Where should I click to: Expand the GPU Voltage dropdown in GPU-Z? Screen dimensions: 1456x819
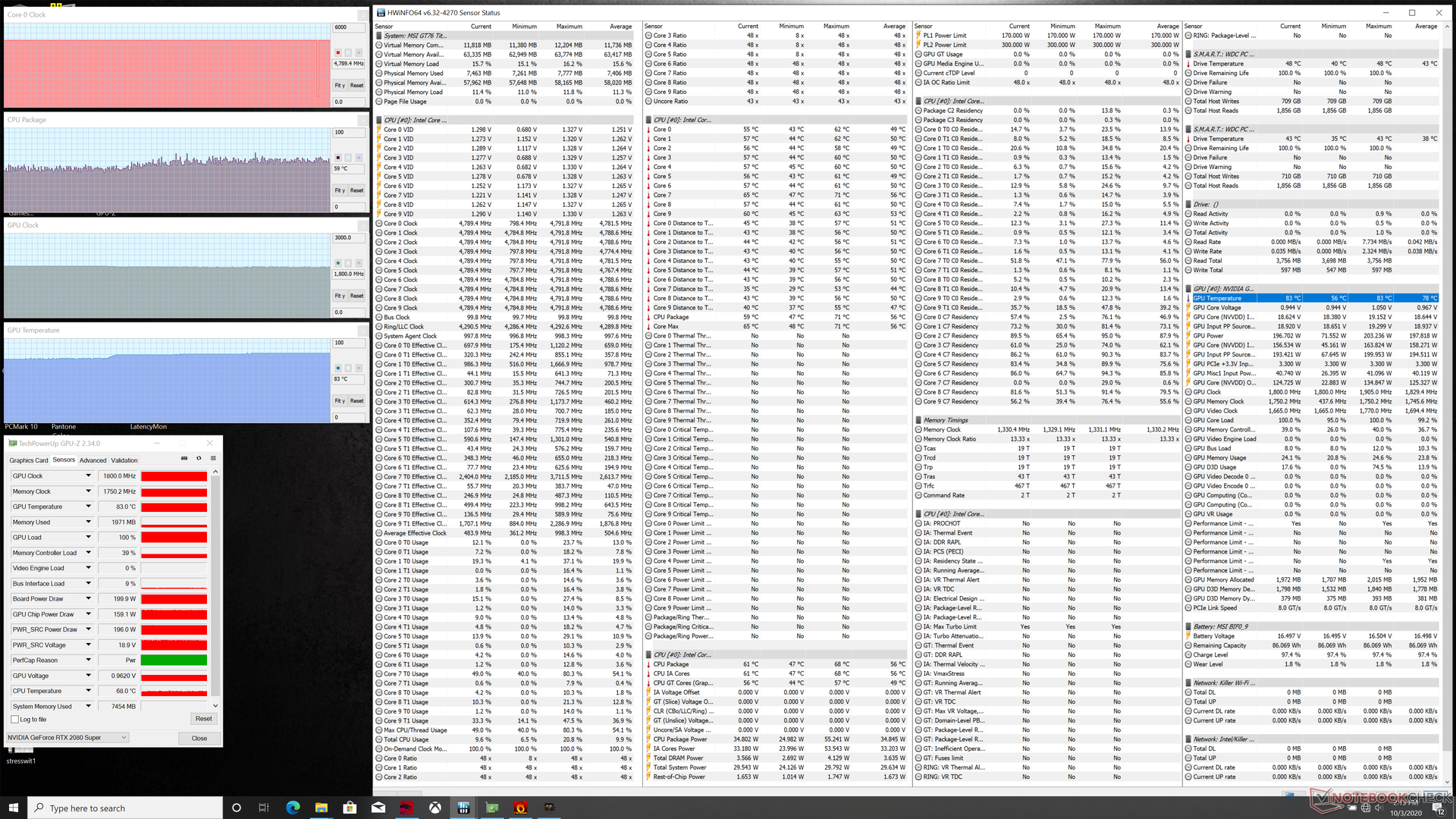pyautogui.click(x=88, y=676)
